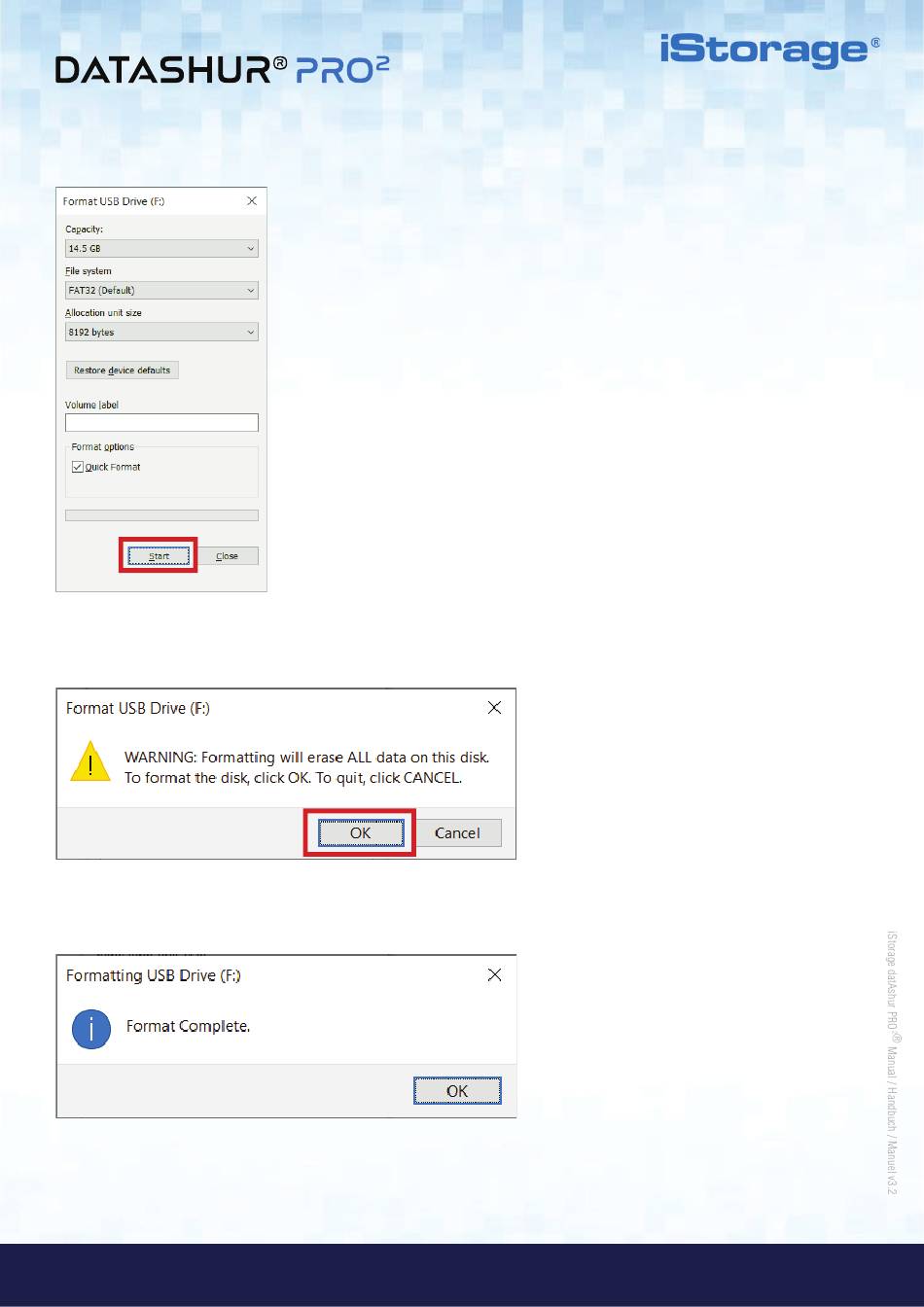Click the format progress bar
924x1307 pixels.
click(161, 515)
